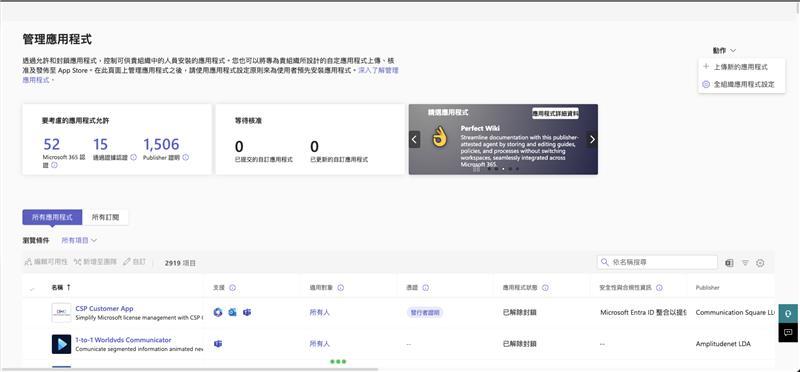Screen dimensions: 800x372
Task: Click the Publisher column header
Action: click(707, 288)
